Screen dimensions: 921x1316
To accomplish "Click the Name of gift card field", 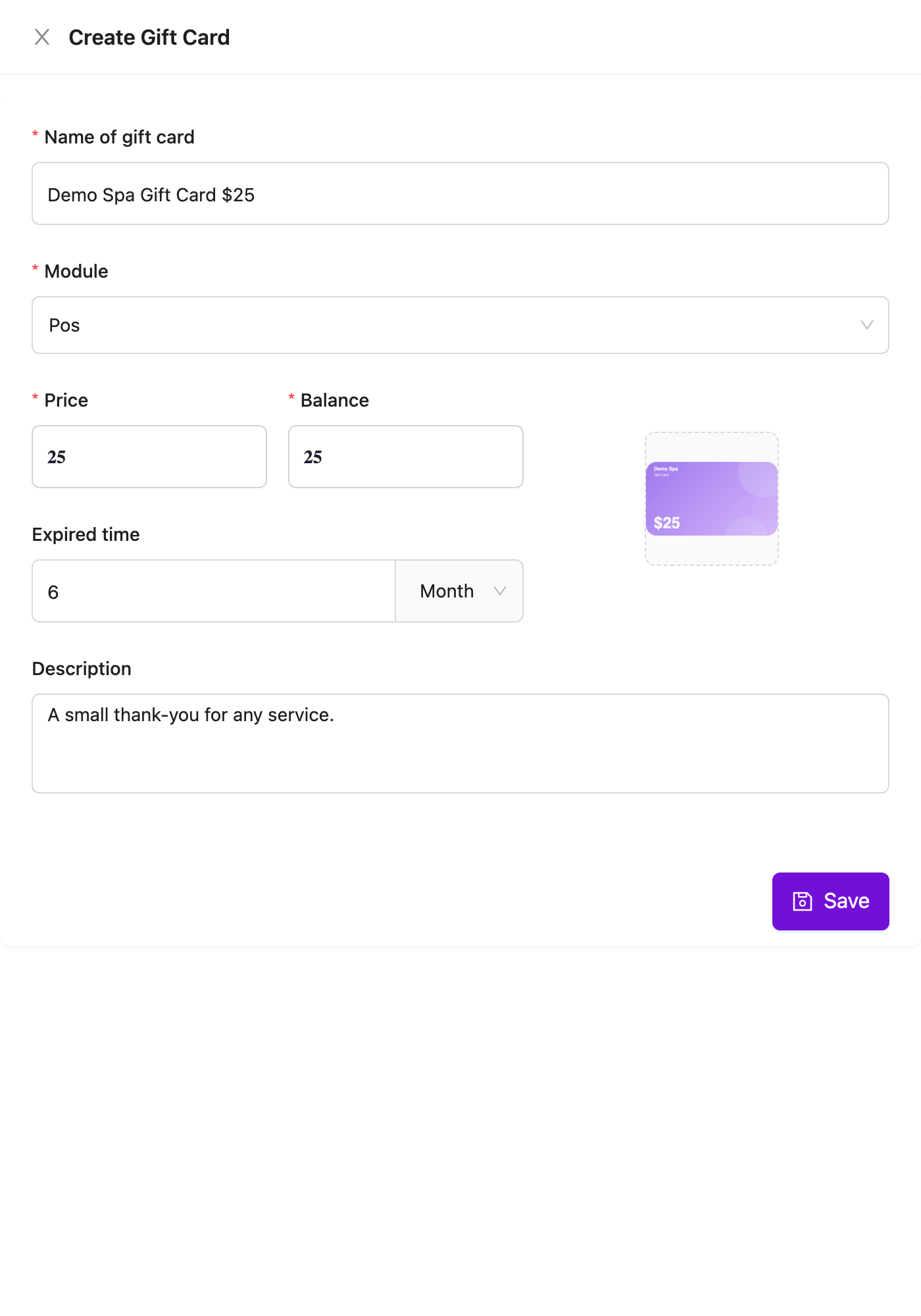I will [x=460, y=193].
